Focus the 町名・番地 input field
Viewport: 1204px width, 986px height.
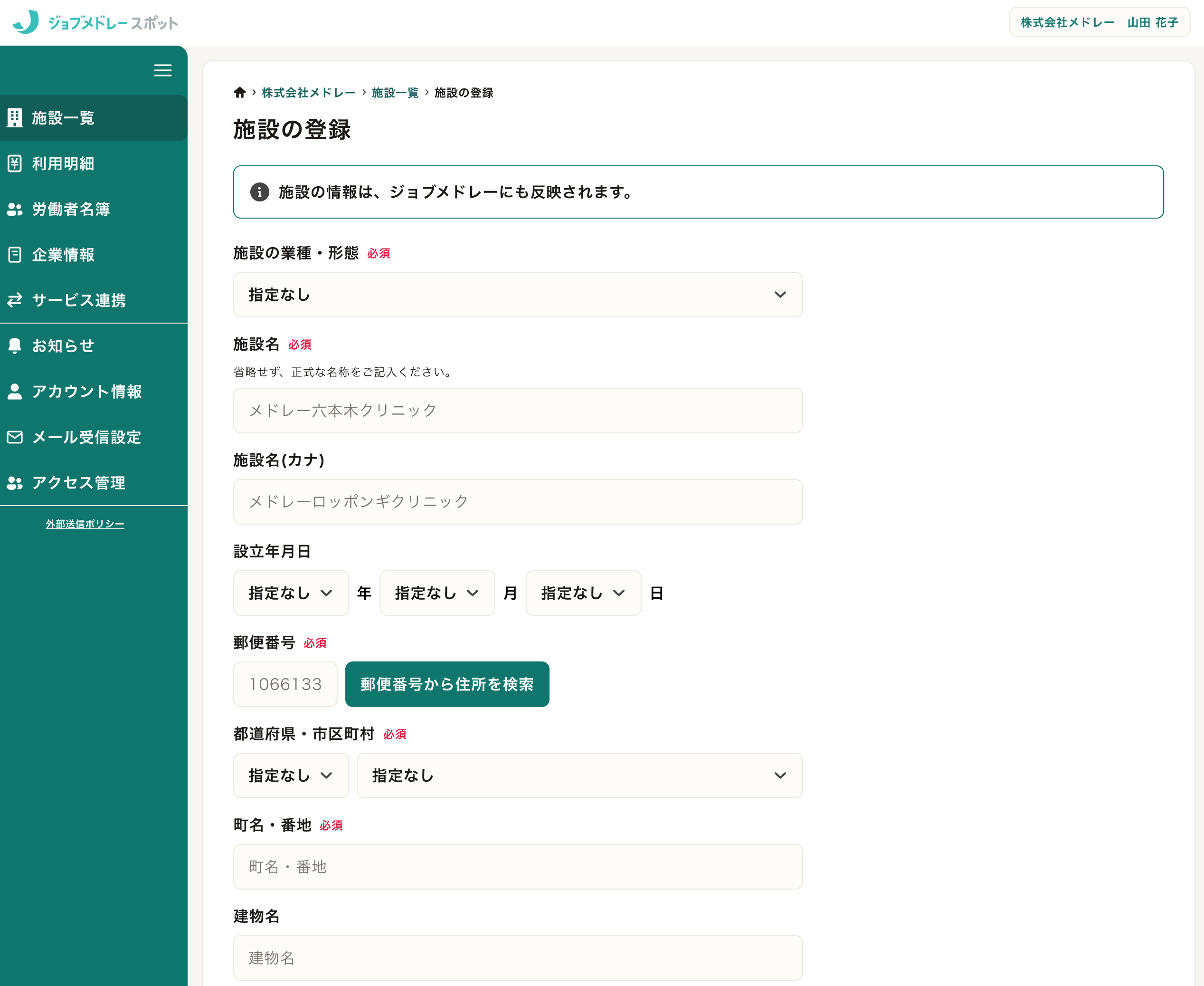click(518, 867)
